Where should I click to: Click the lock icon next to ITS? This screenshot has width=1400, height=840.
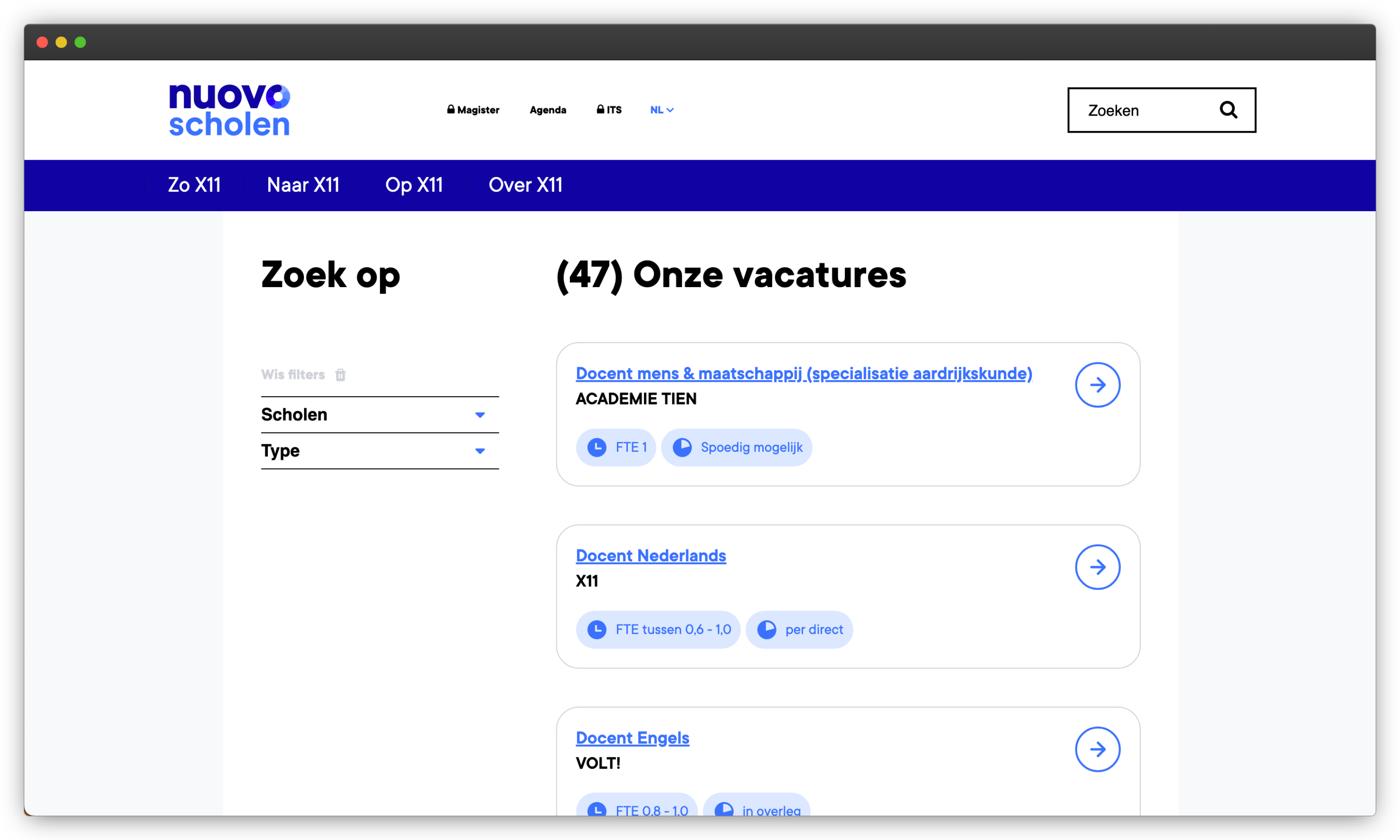[x=600, y=109]
